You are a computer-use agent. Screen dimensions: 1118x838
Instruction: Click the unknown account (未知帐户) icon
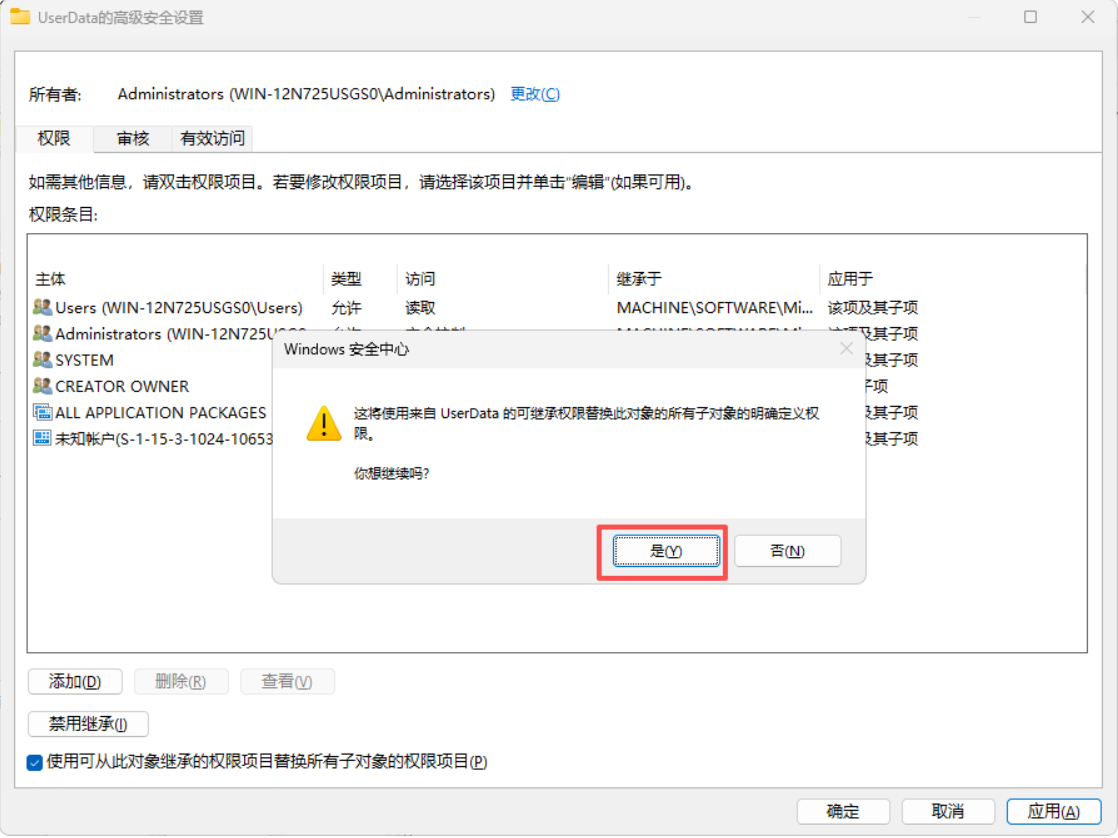[42, 438]
